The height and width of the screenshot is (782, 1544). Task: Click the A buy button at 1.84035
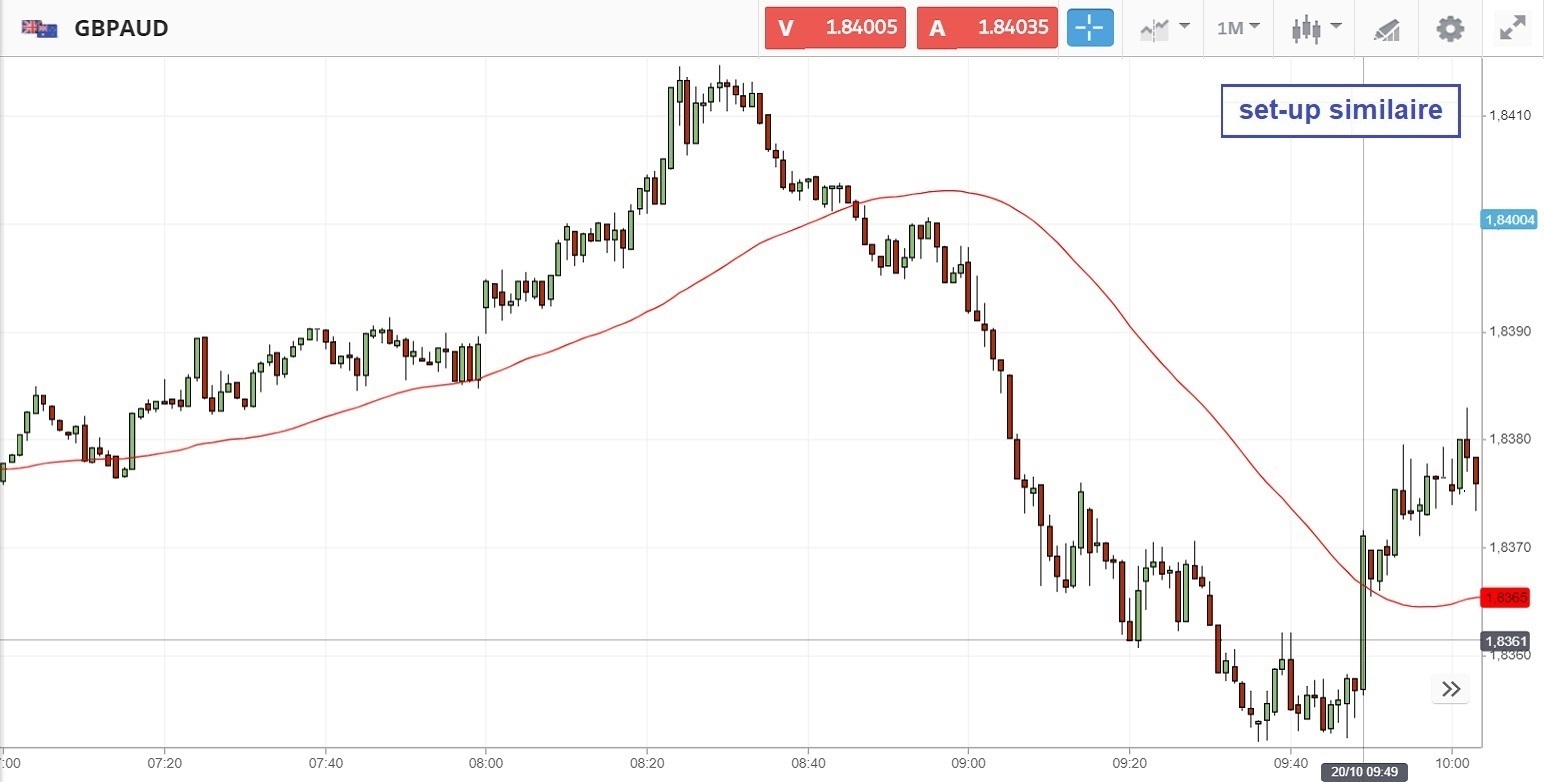click(986, 28)
